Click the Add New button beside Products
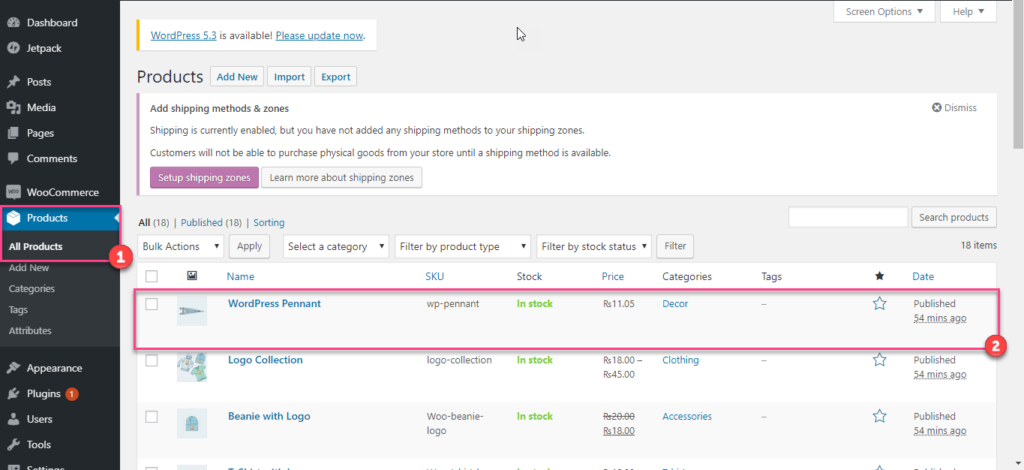 click(x=237, y=77)
